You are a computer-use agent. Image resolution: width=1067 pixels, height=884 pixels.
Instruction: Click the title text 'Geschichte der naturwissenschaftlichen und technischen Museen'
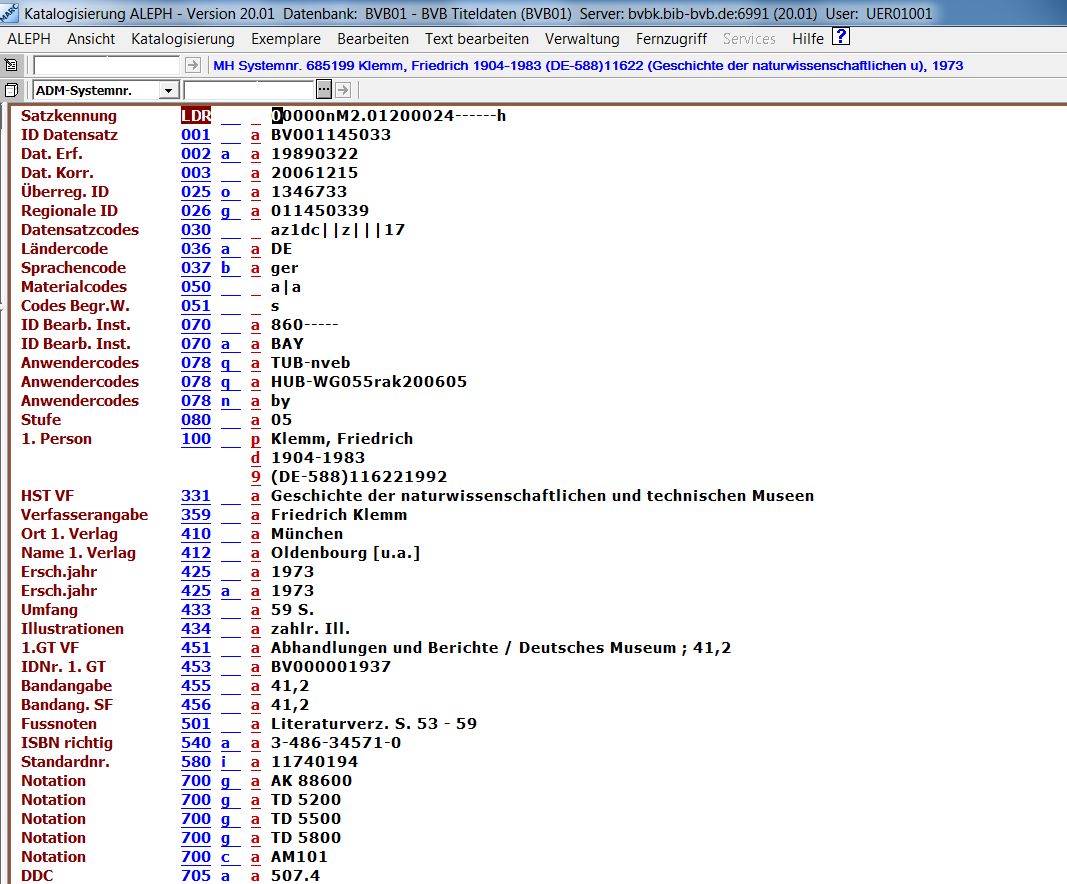pos(542,496)
